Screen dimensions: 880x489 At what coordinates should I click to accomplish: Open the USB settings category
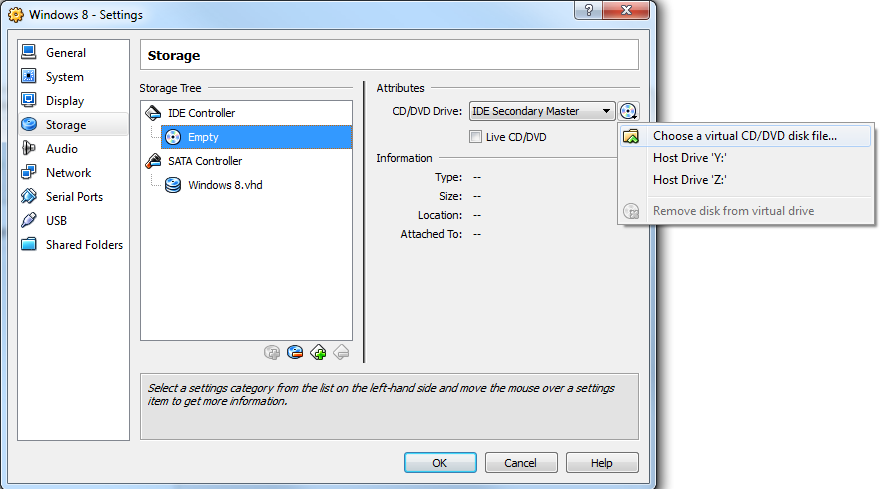57,221
